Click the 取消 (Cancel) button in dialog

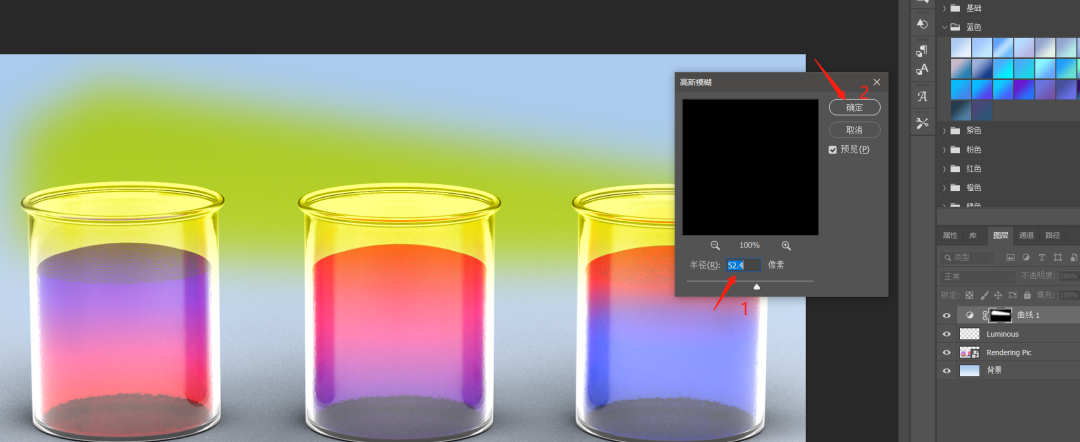[854, 129]
